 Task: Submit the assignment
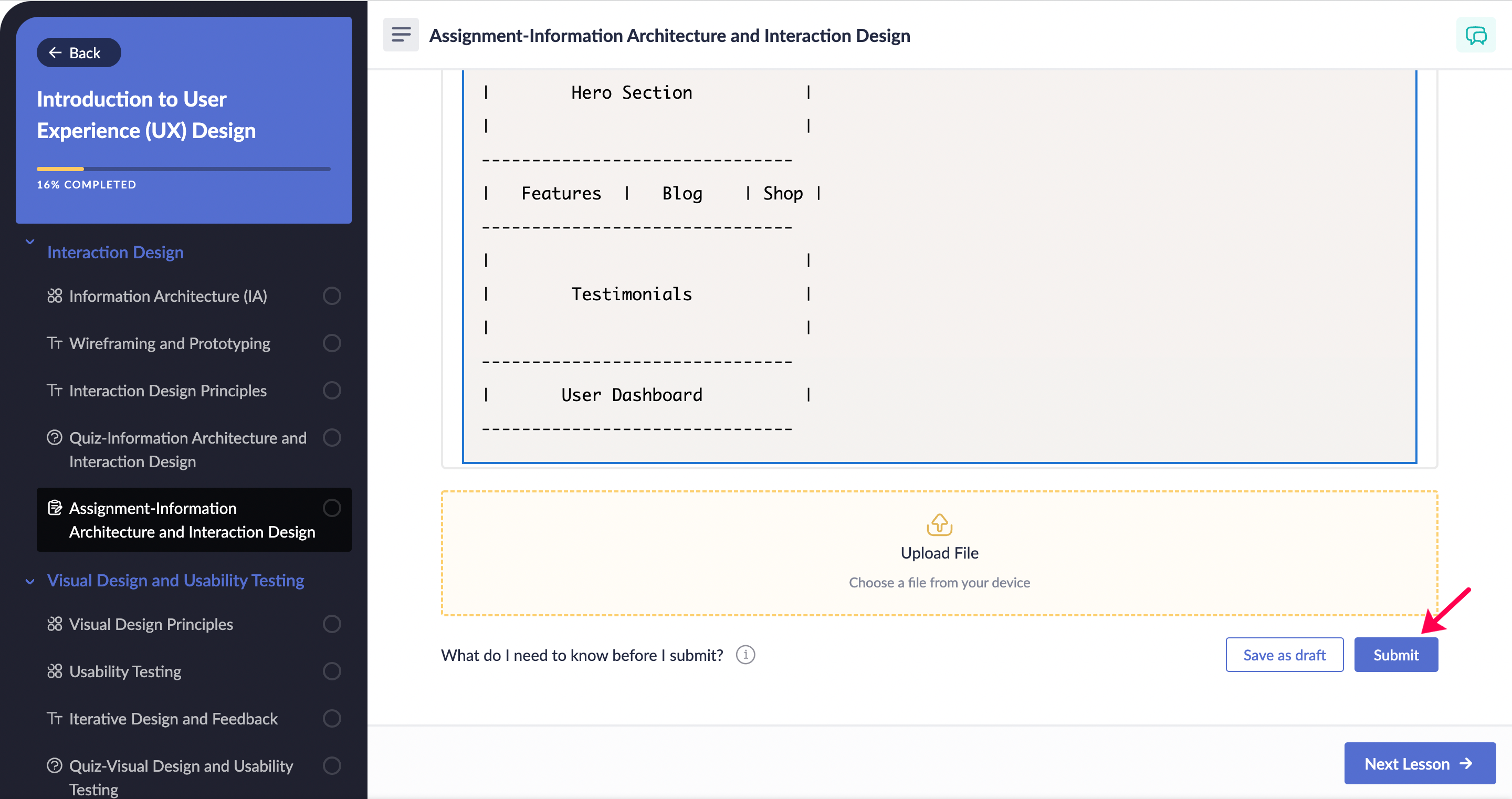click(x=1395, y=655)
